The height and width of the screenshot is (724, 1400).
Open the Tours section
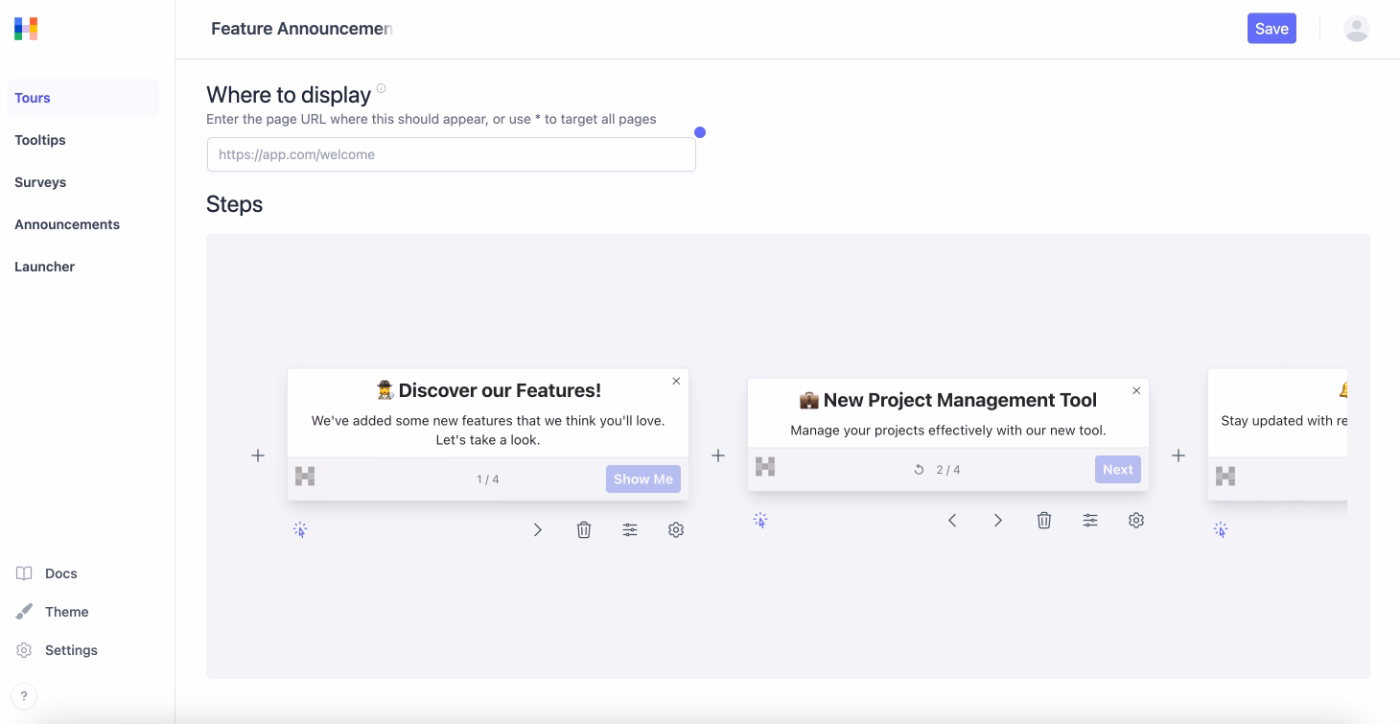(82, 98)
